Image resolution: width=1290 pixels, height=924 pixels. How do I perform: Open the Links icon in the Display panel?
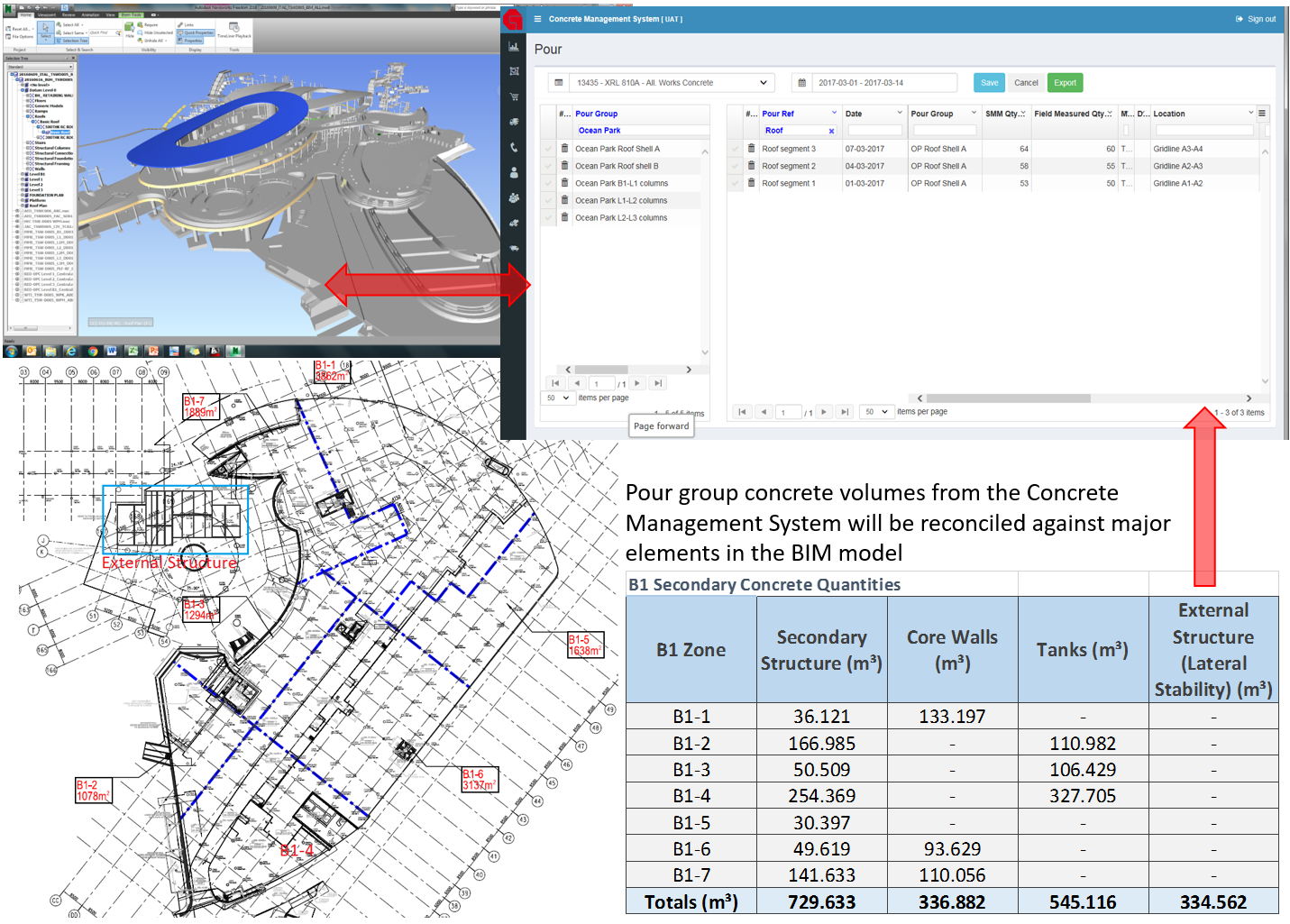[x=188, y=24]
